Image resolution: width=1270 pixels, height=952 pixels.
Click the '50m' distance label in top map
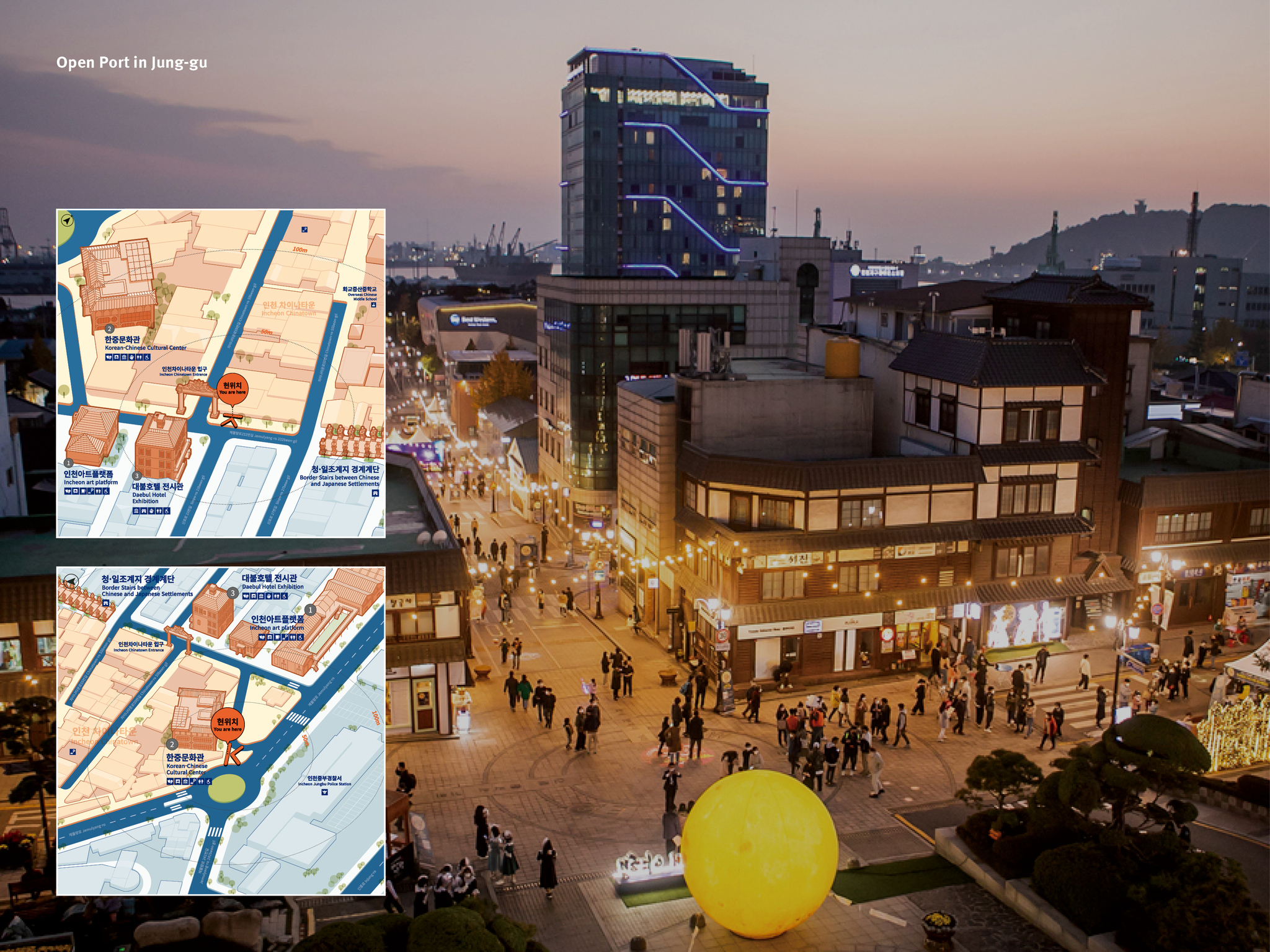pos(267,332)
